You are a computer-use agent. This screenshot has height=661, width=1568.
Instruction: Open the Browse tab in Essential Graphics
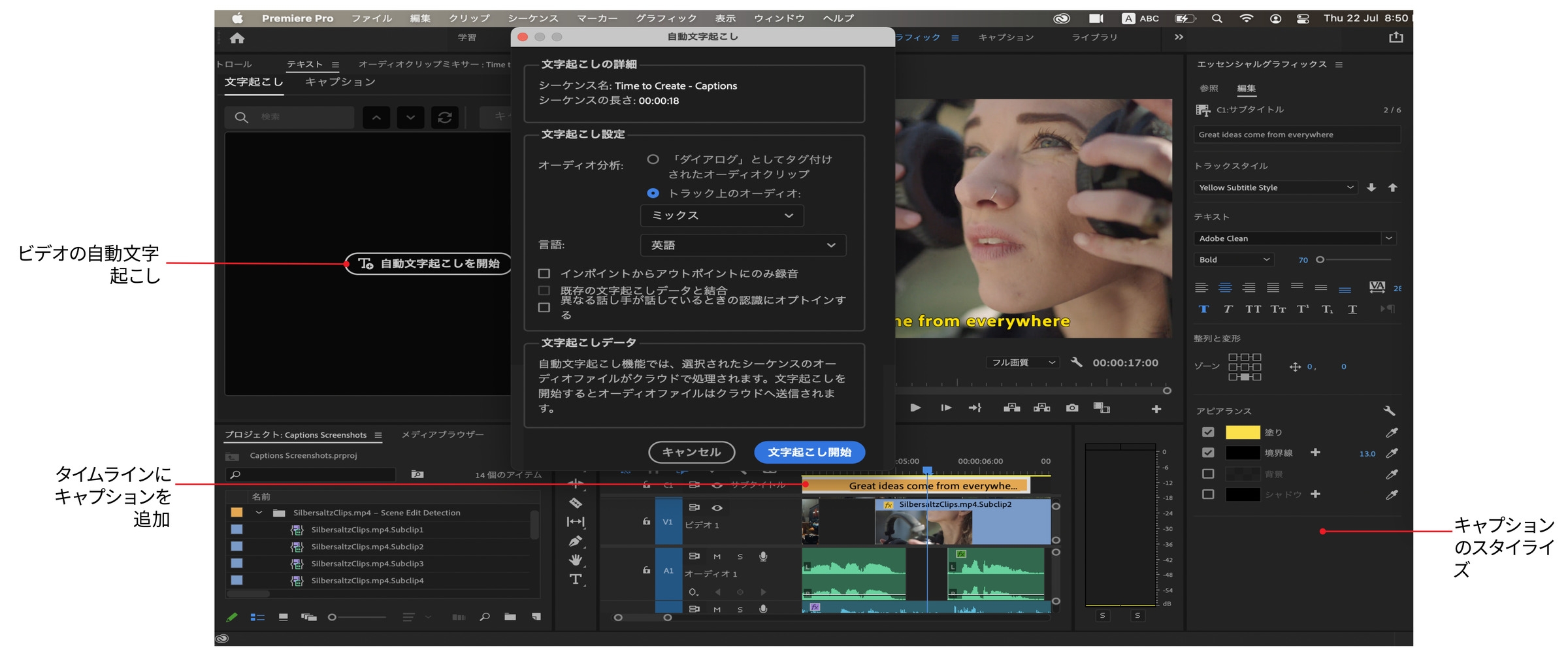tap(1209, 88)
